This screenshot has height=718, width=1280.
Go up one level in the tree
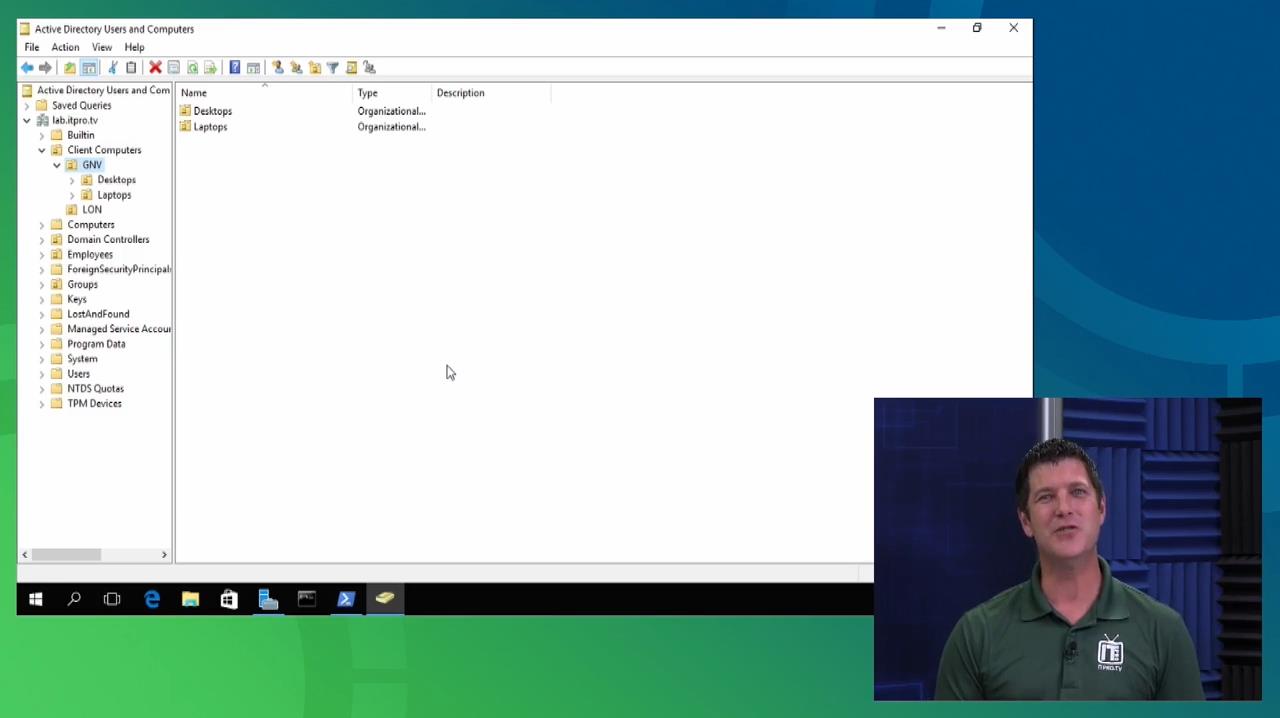pyautogui.click(x=69, y=68)
